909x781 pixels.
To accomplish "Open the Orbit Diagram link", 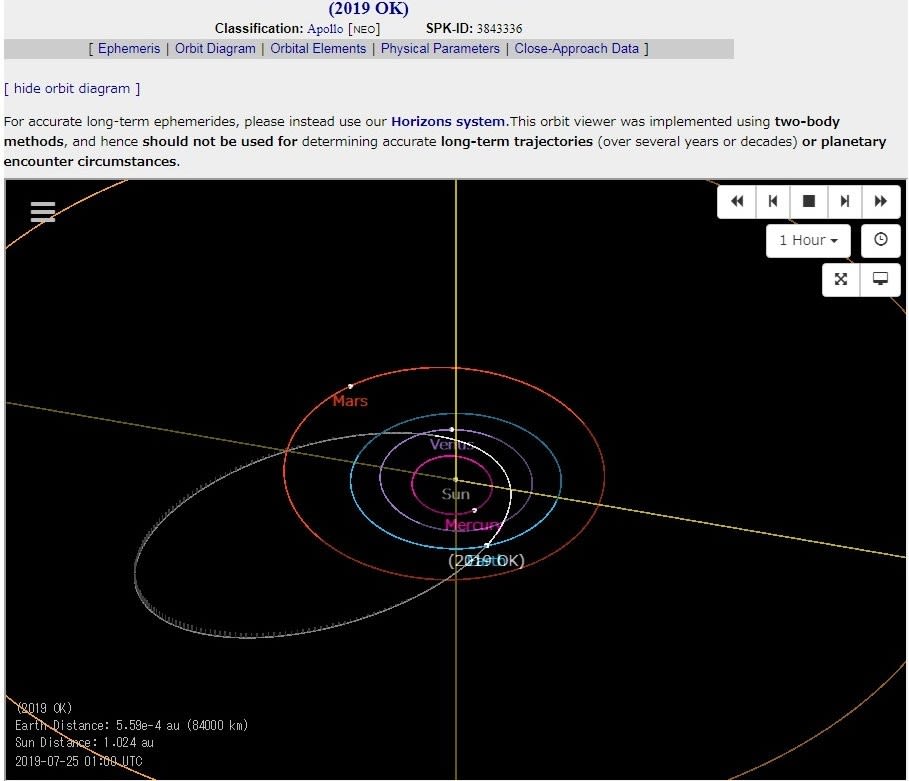I will pyautogui.click(x=215, y=49).
